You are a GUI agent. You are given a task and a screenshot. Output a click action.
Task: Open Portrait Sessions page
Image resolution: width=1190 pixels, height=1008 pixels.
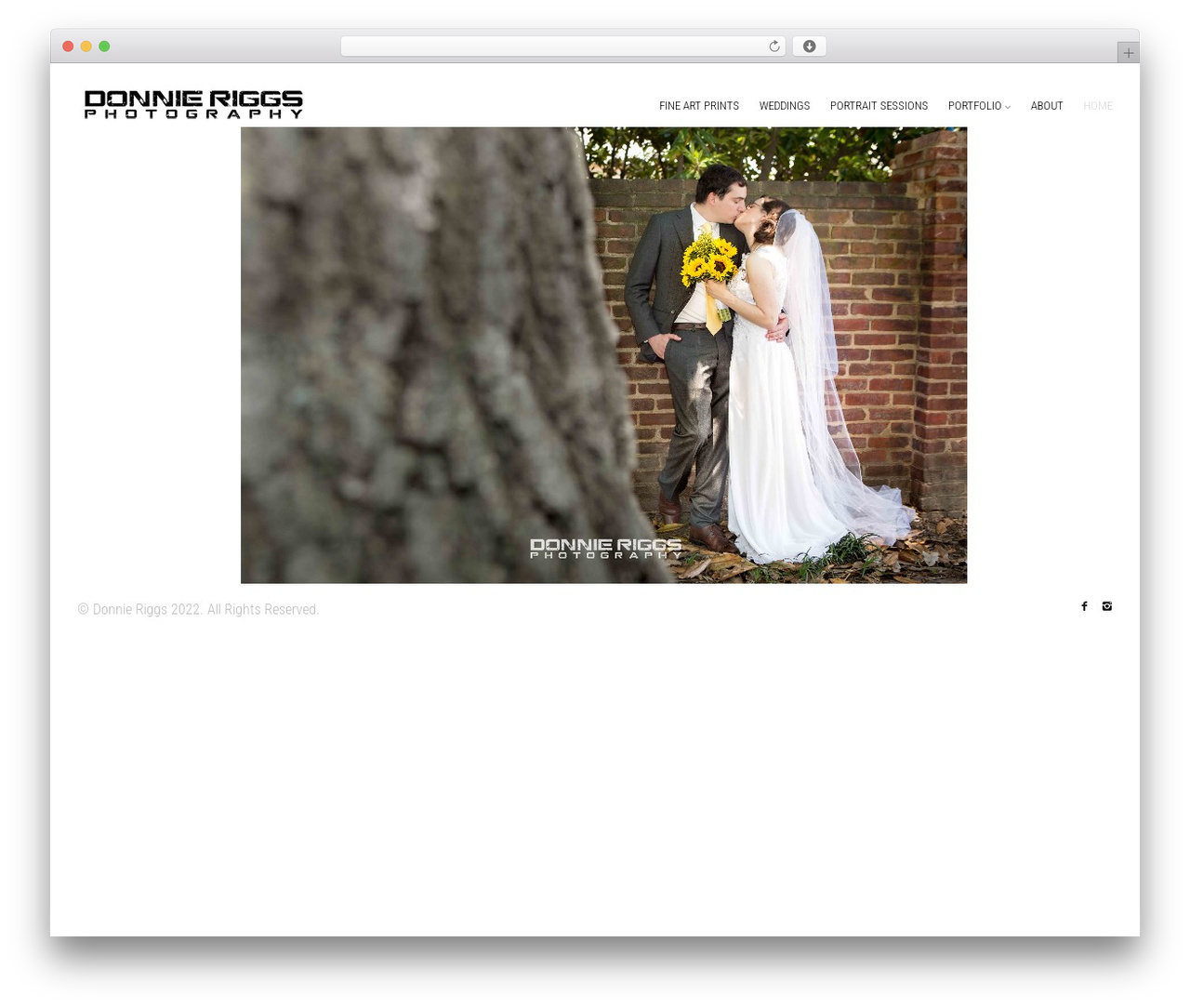point(879,106)
